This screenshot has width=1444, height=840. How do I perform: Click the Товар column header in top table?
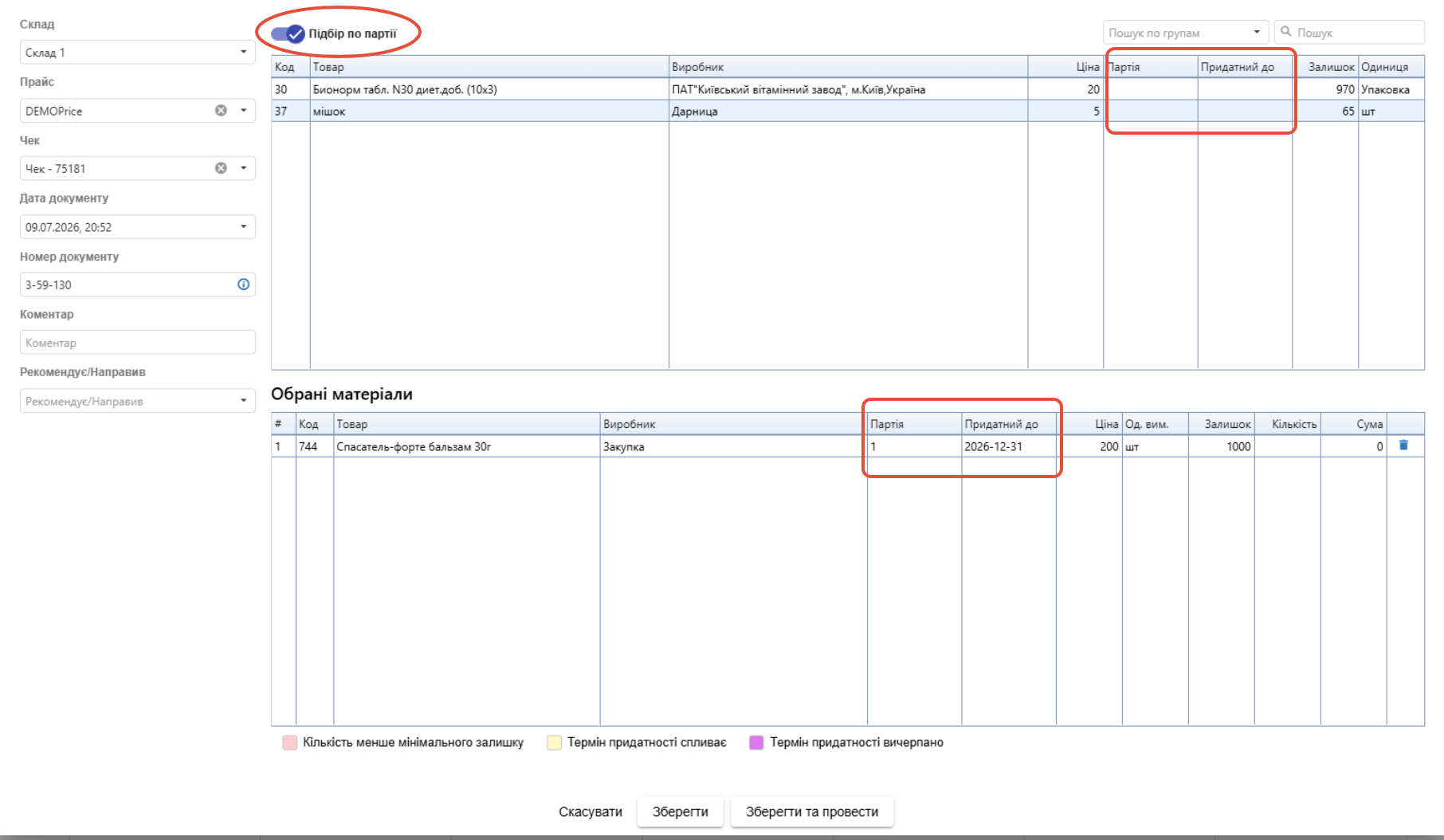point(489,67)
